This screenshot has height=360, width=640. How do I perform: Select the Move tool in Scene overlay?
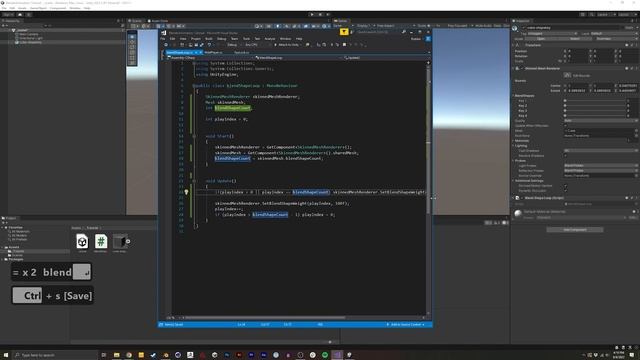(132, 42)
